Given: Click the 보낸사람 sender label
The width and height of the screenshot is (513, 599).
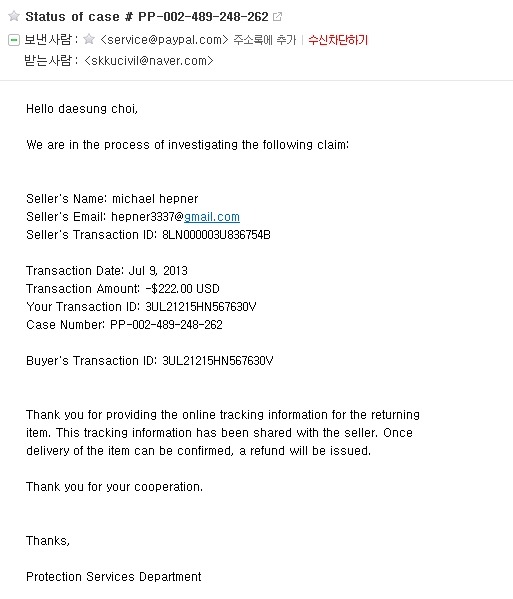Looking at the screenshot, I should [x=50, y=39].
